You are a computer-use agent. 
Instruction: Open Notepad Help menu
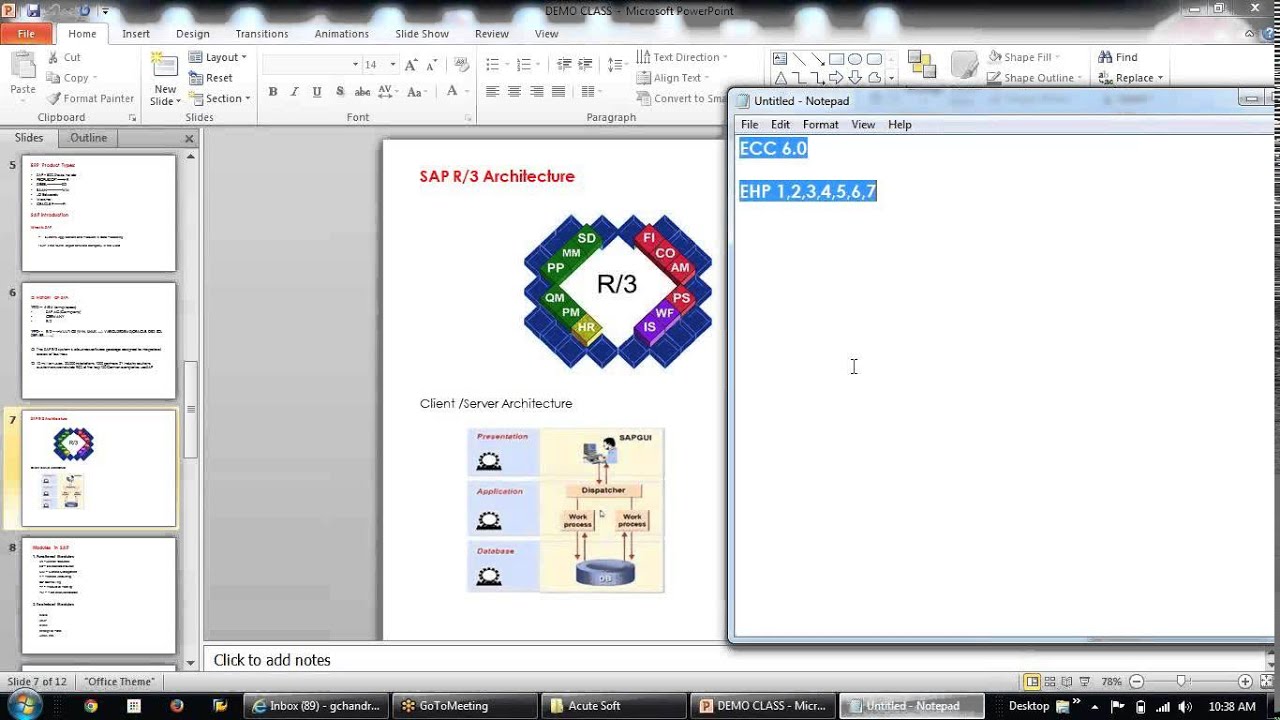click(x=900, y=124)
